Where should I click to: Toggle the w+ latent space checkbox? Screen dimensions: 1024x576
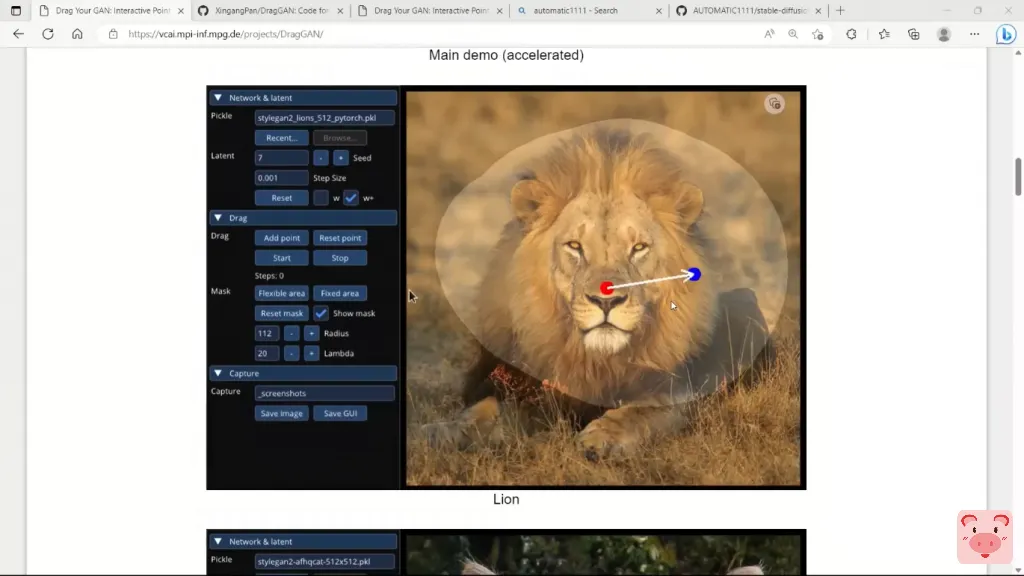click(351, 198)
